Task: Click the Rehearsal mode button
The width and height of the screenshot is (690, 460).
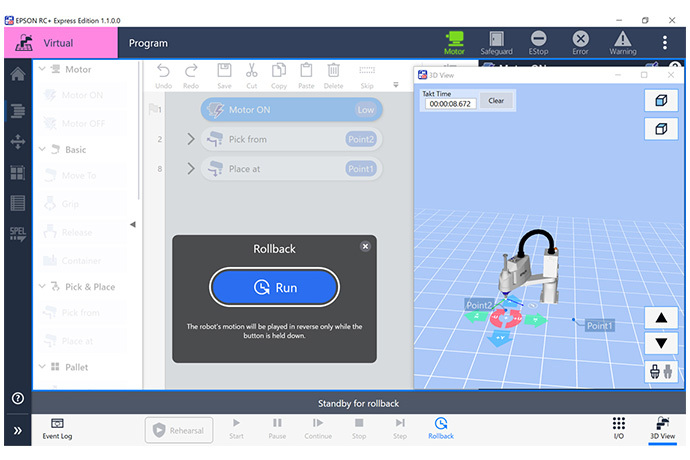Action: coord(179,430)
